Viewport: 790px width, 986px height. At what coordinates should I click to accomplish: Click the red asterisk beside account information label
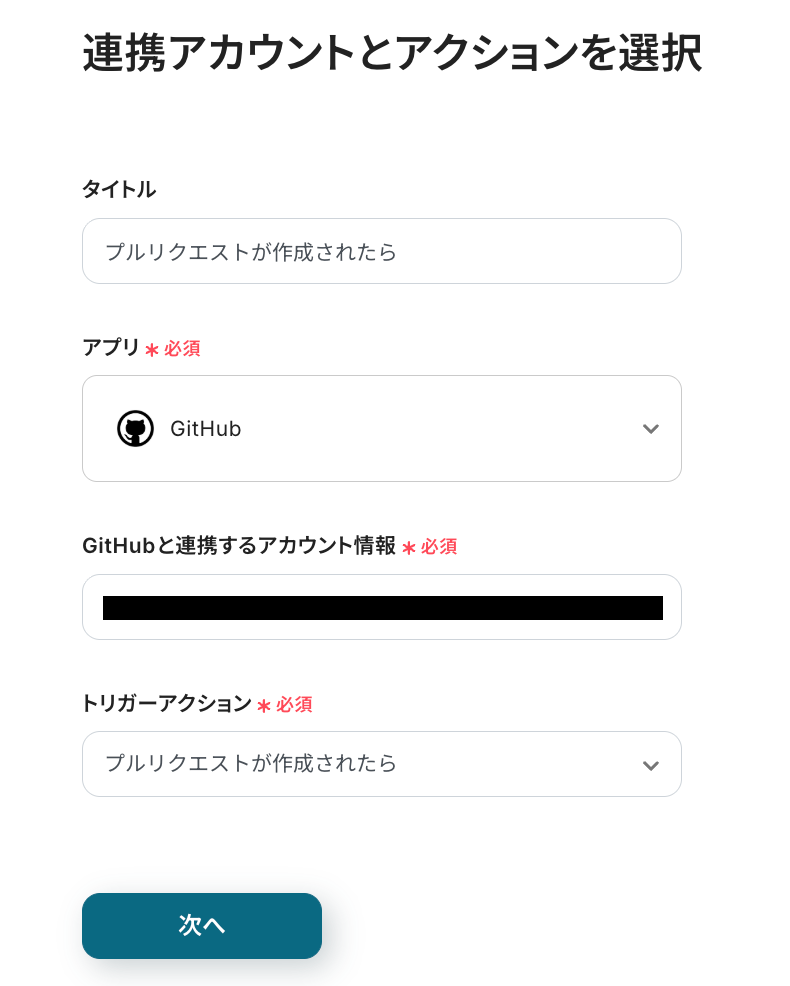[408, 548]
